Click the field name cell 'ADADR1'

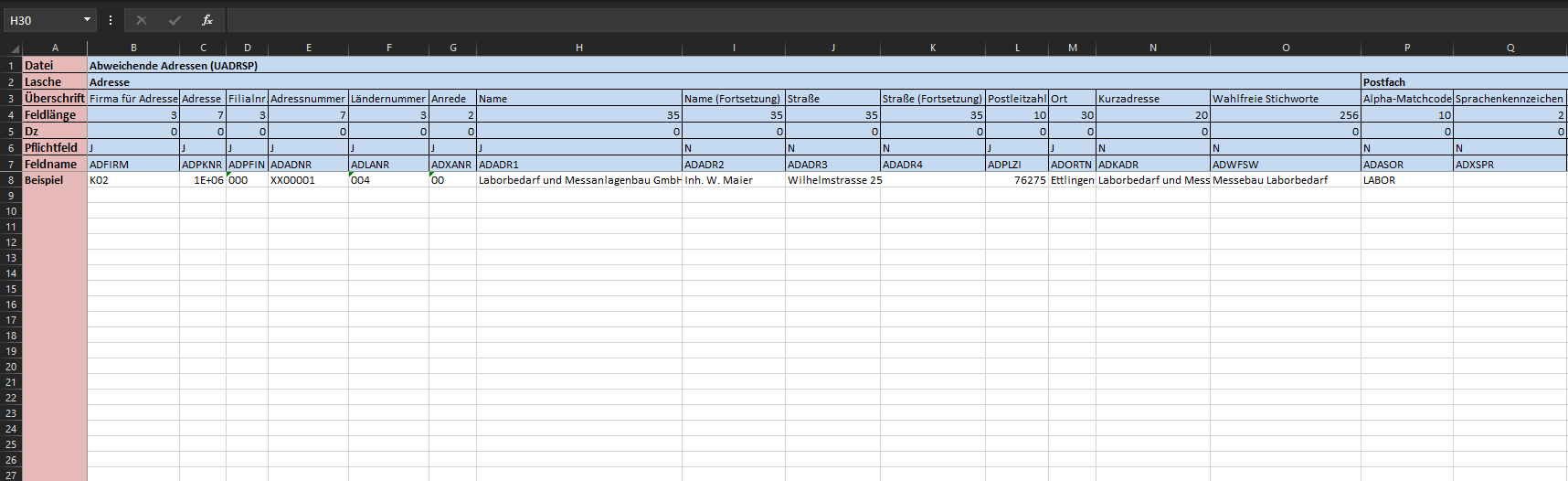point(579,165)
